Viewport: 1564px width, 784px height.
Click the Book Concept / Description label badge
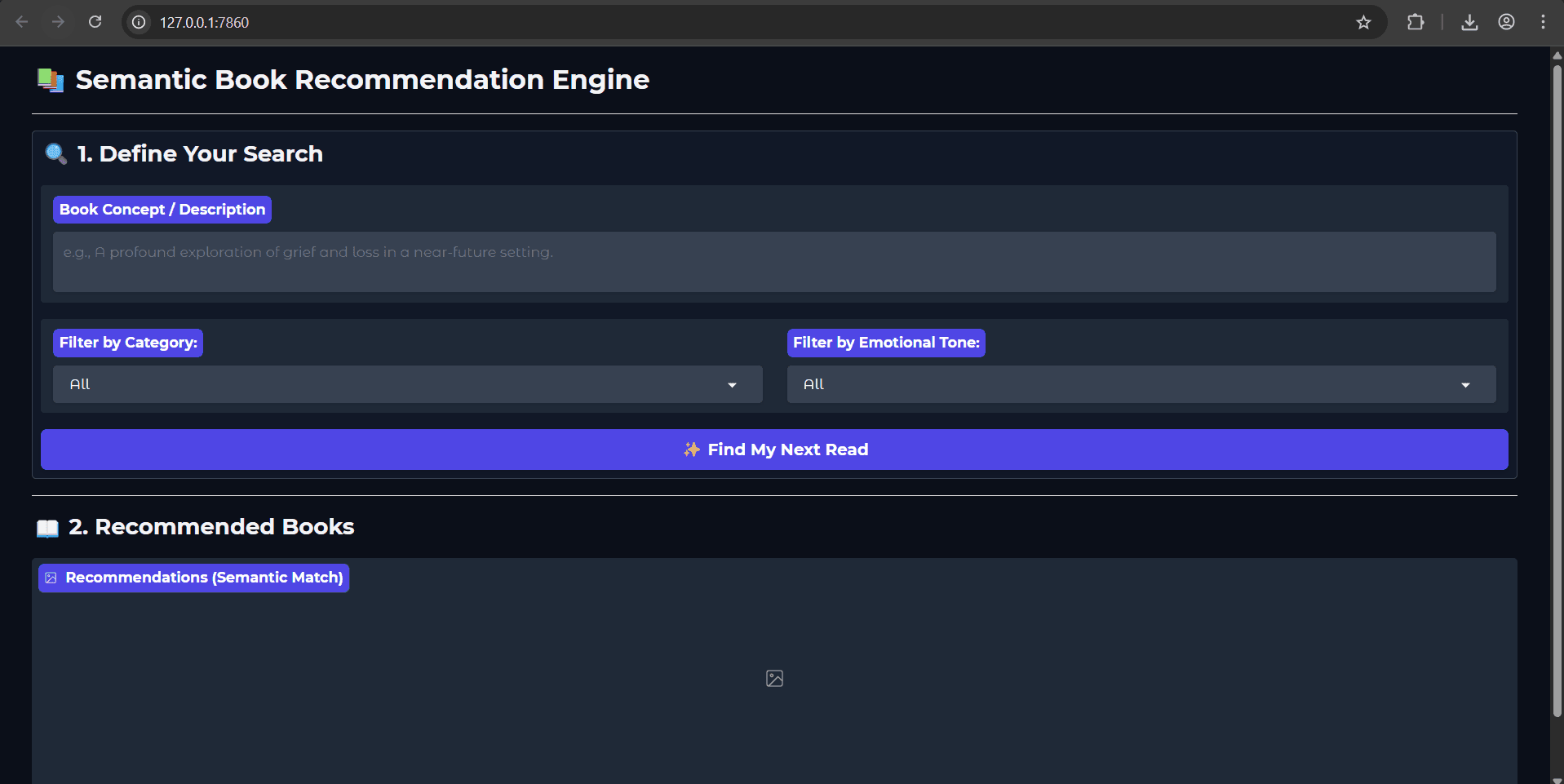click(x=162, y=209)
